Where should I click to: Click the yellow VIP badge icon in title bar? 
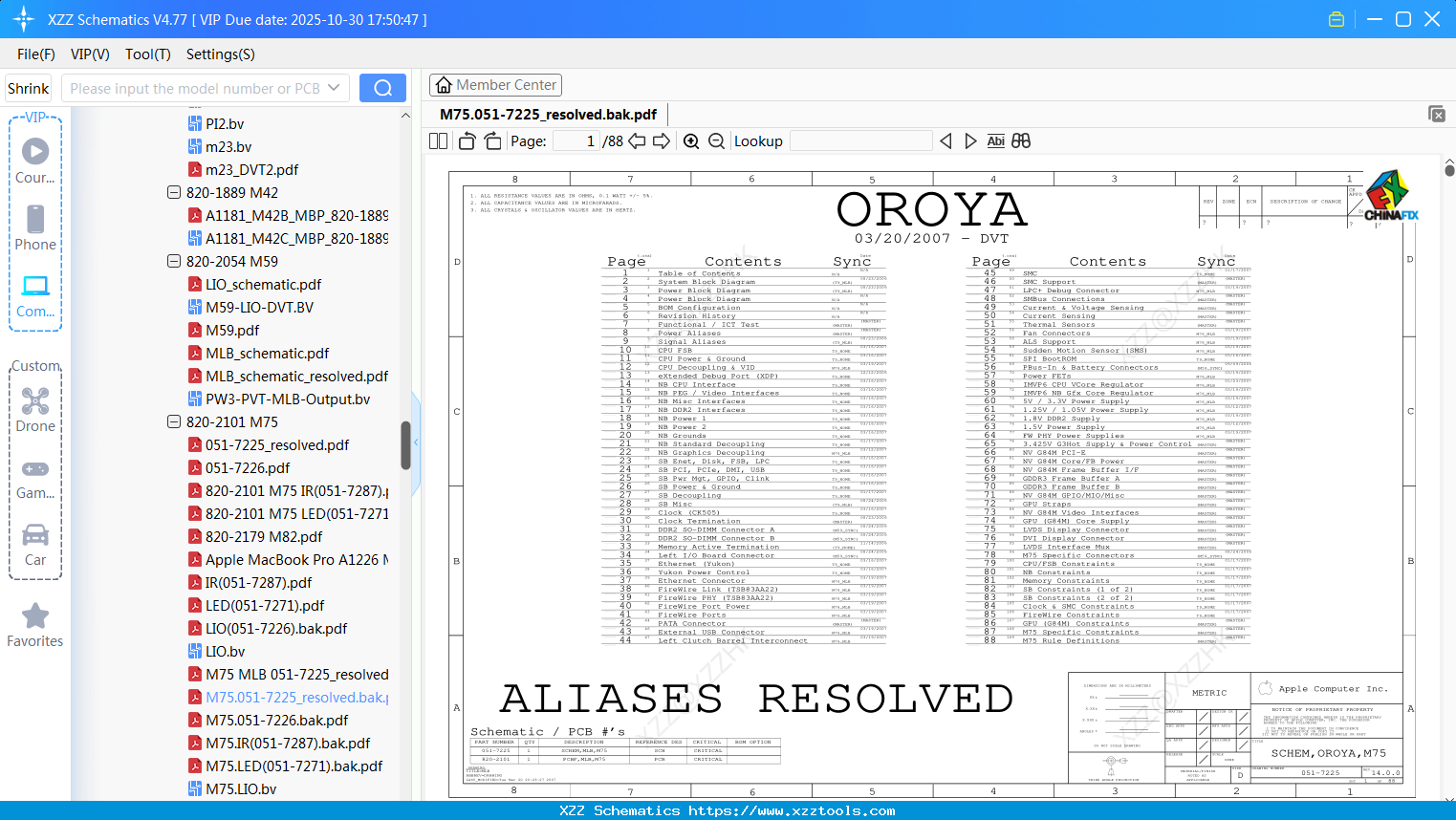coord(1336,19)
